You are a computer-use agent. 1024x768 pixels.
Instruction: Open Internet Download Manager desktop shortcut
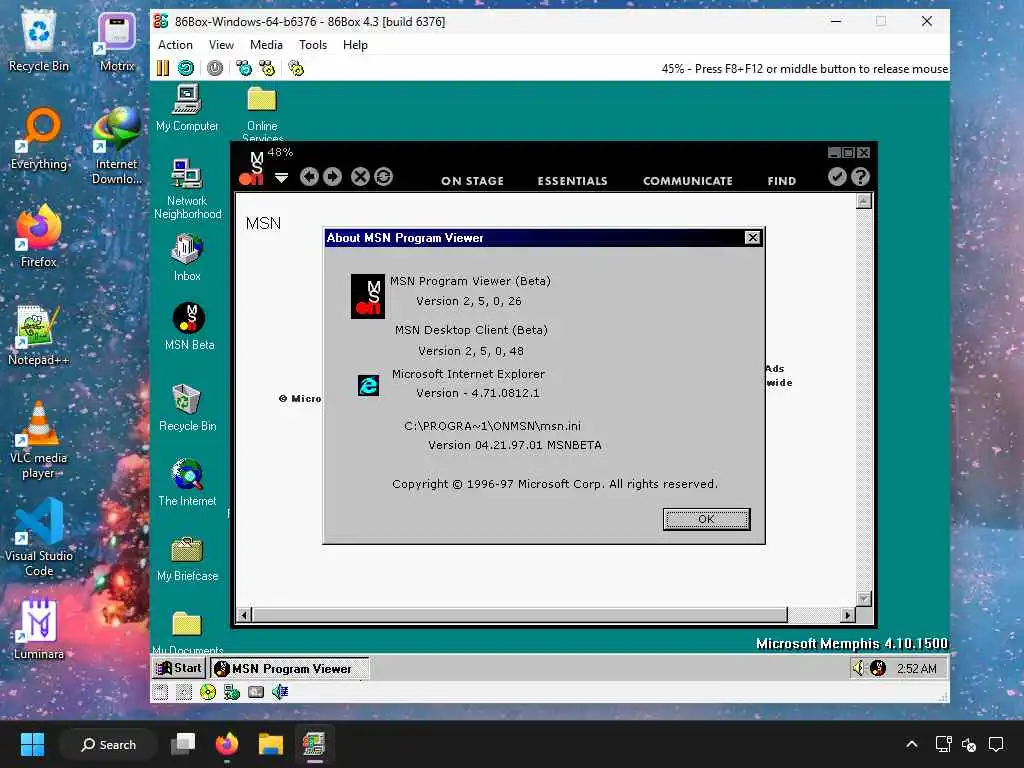point(116,146)
